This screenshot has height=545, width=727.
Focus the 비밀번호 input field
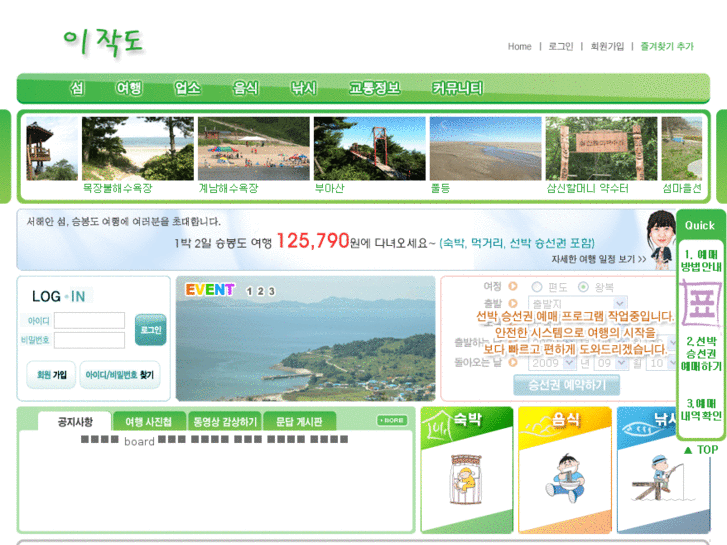pyautogui.click(x=89, y=340)
